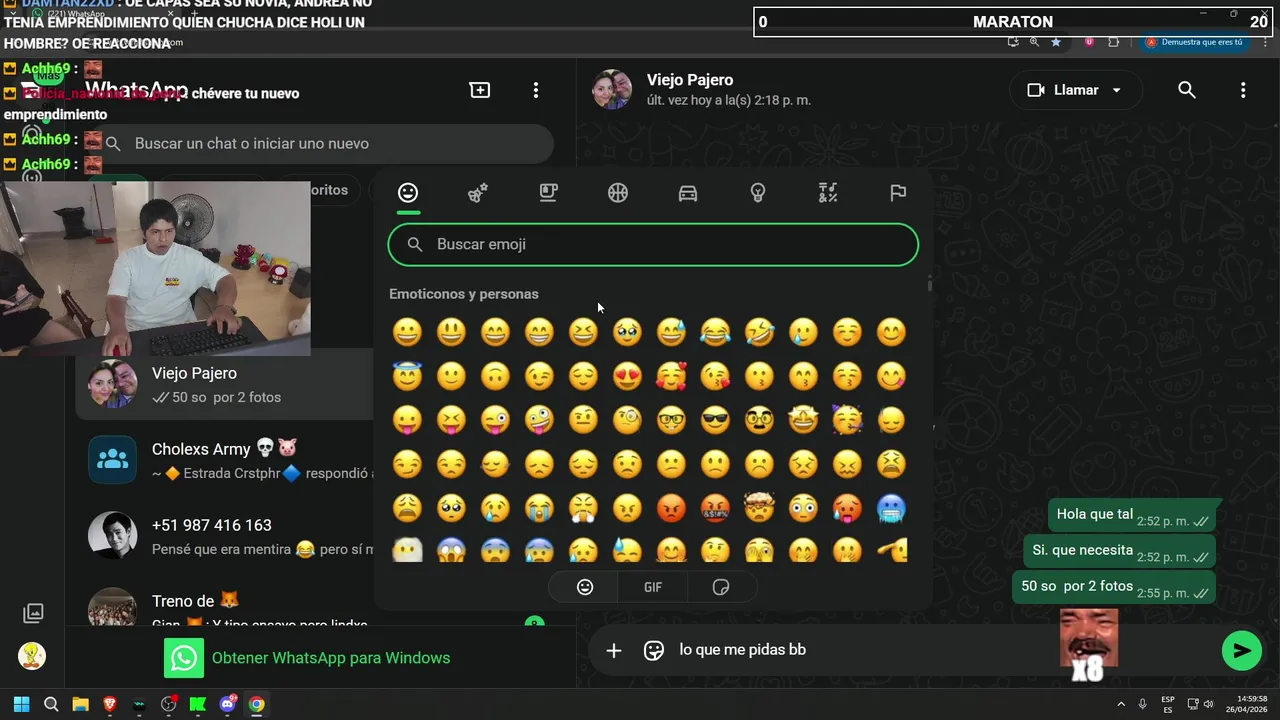
Task: Click the message text field
Action: coord(865,650)
